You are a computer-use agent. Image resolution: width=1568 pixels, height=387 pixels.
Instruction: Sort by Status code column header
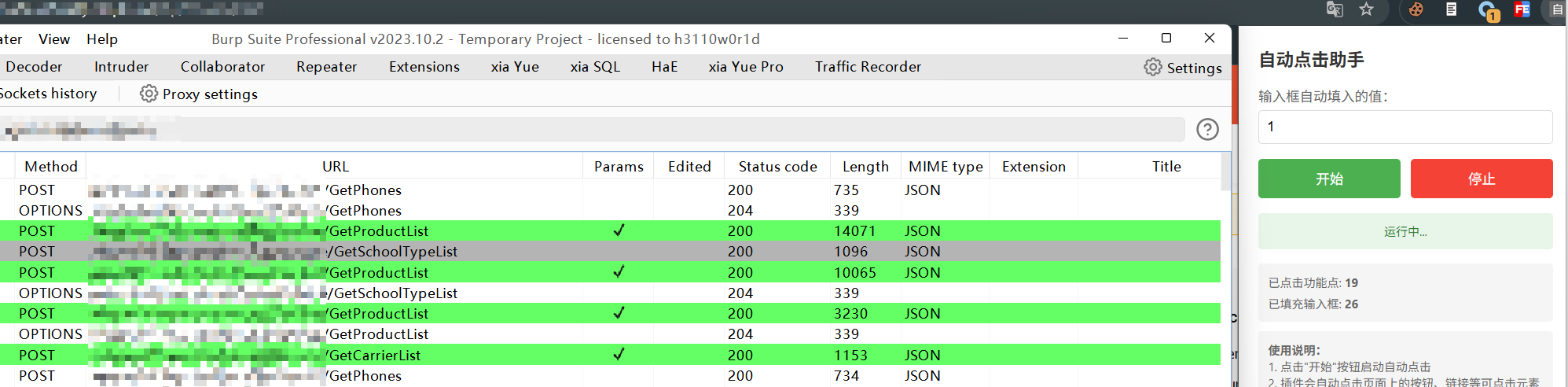(777, 167)
